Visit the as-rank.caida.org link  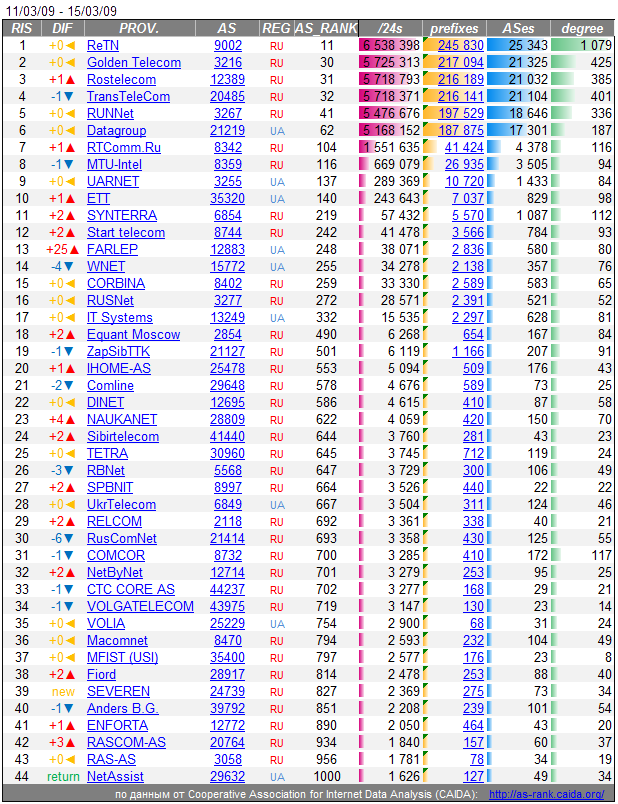[x=546, y=794]
